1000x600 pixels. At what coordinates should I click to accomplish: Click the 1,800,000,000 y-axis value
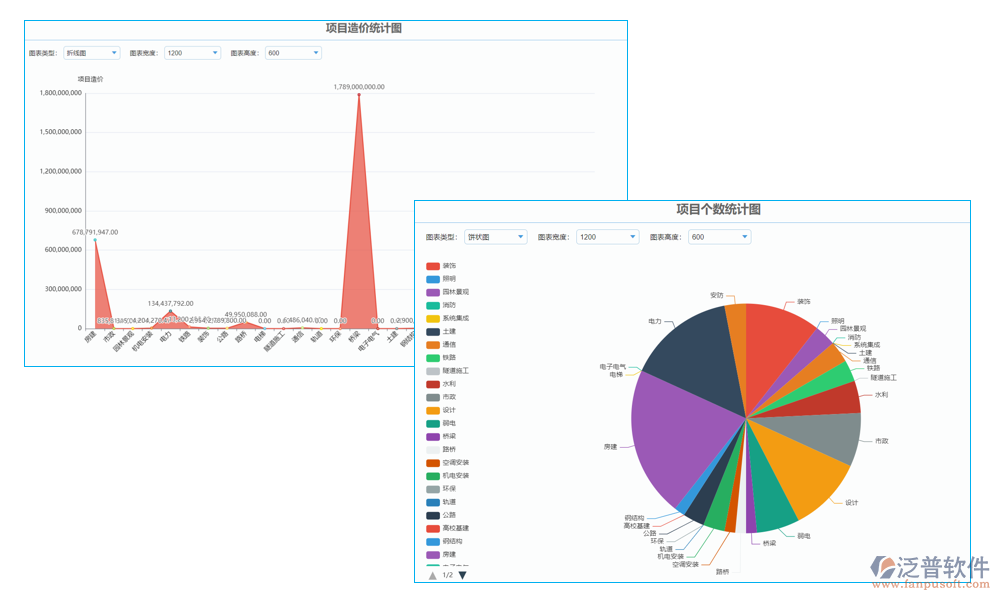[61, 93]
